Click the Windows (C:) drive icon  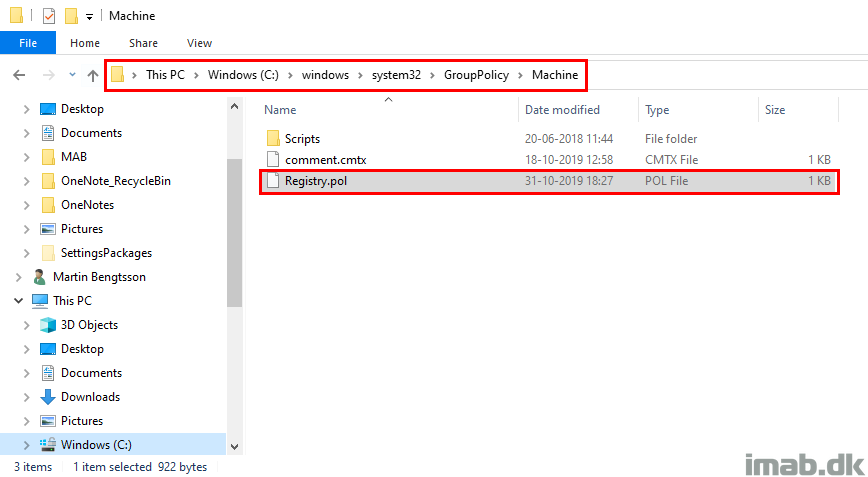click(x=48, y=444)
